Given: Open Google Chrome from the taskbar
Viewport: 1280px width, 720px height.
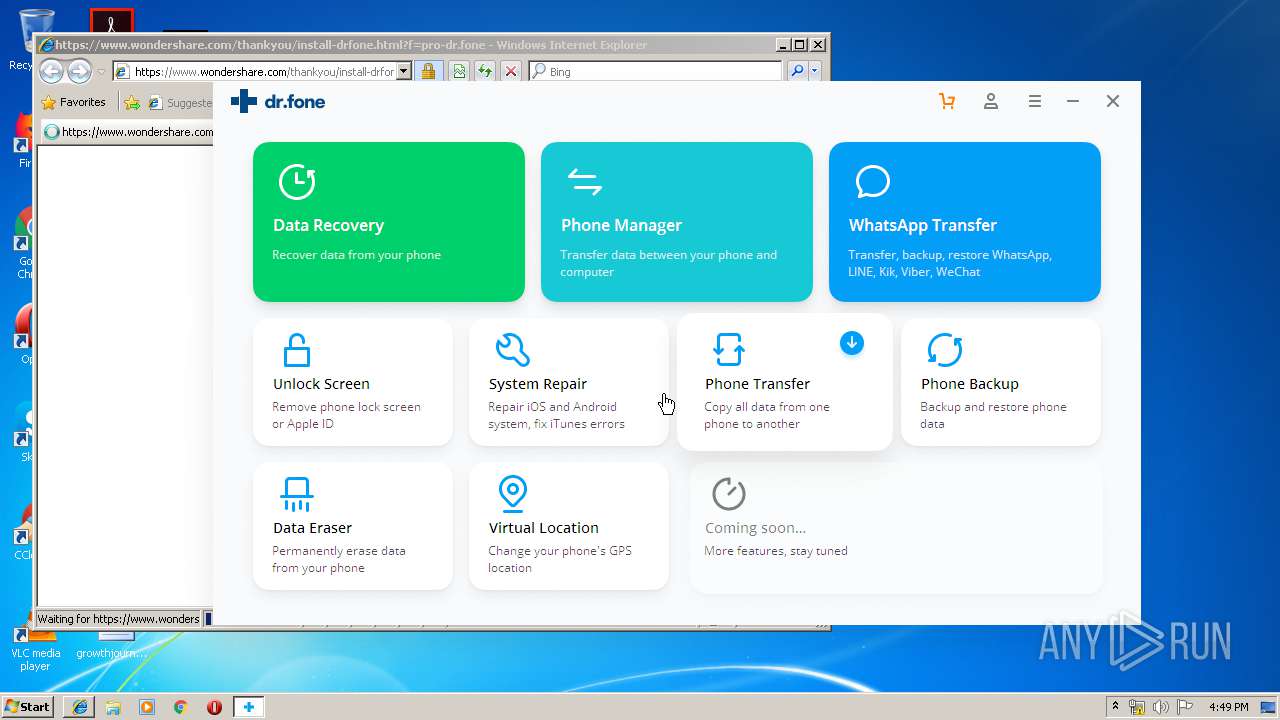Looking at the screenshot, I should (180, 707).
